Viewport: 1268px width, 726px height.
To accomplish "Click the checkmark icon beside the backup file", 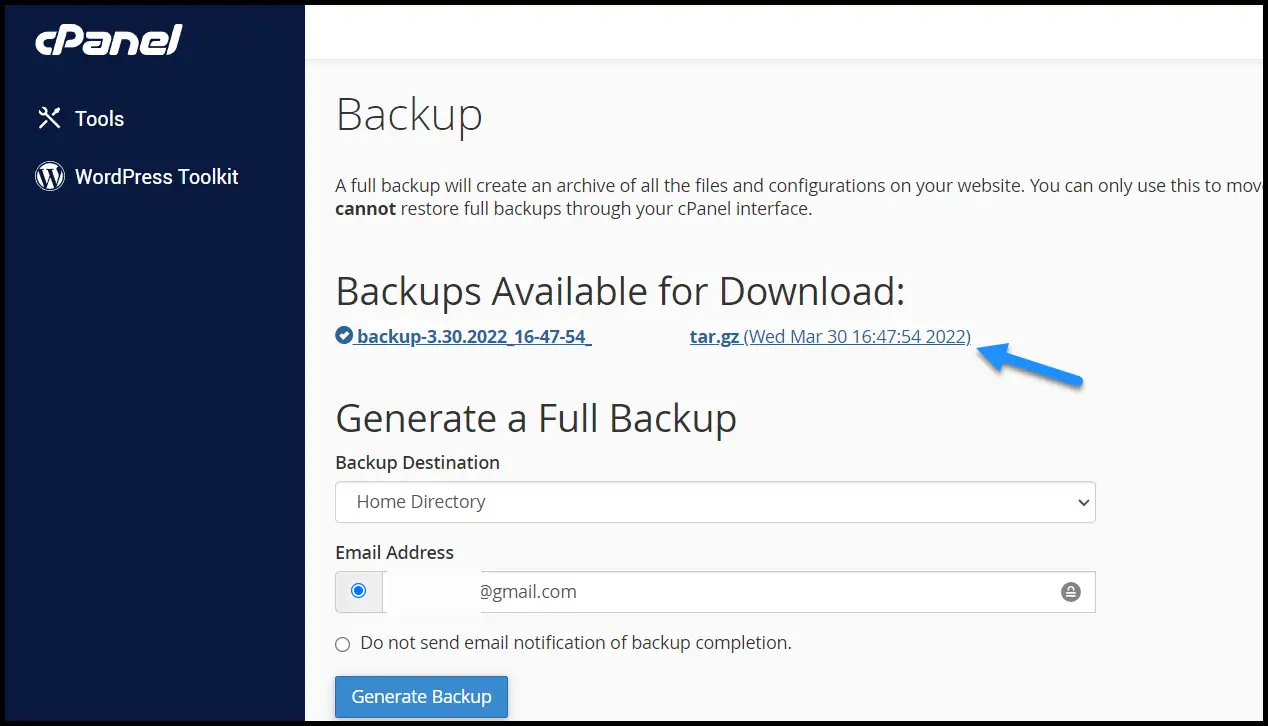I will (344, 336).
